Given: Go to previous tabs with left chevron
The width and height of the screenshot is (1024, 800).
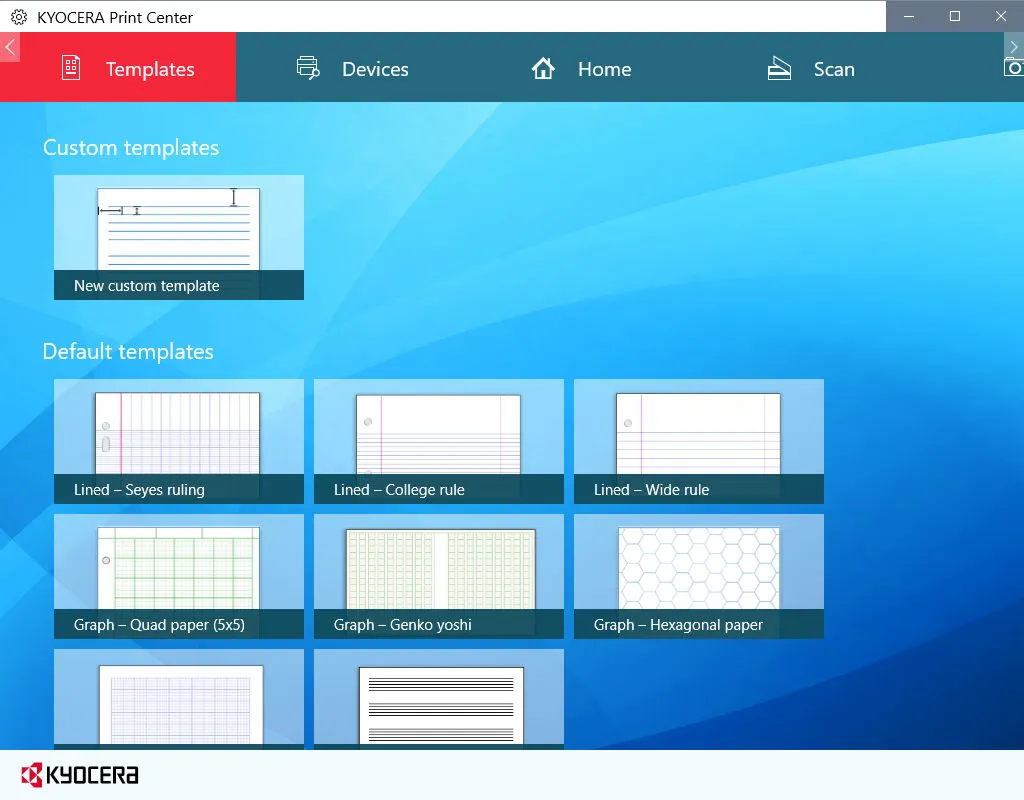Looking at the screenshot, I should click(x=10, y=46).
